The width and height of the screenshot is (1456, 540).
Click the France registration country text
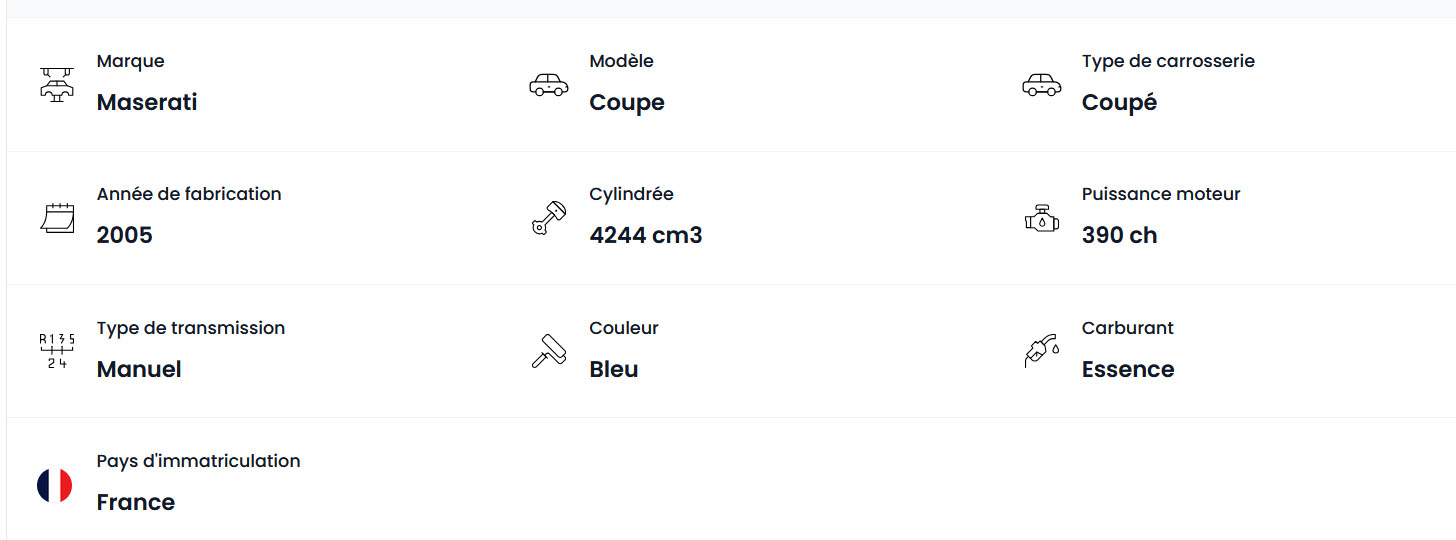pyautogui.click(x=136, y=502)
